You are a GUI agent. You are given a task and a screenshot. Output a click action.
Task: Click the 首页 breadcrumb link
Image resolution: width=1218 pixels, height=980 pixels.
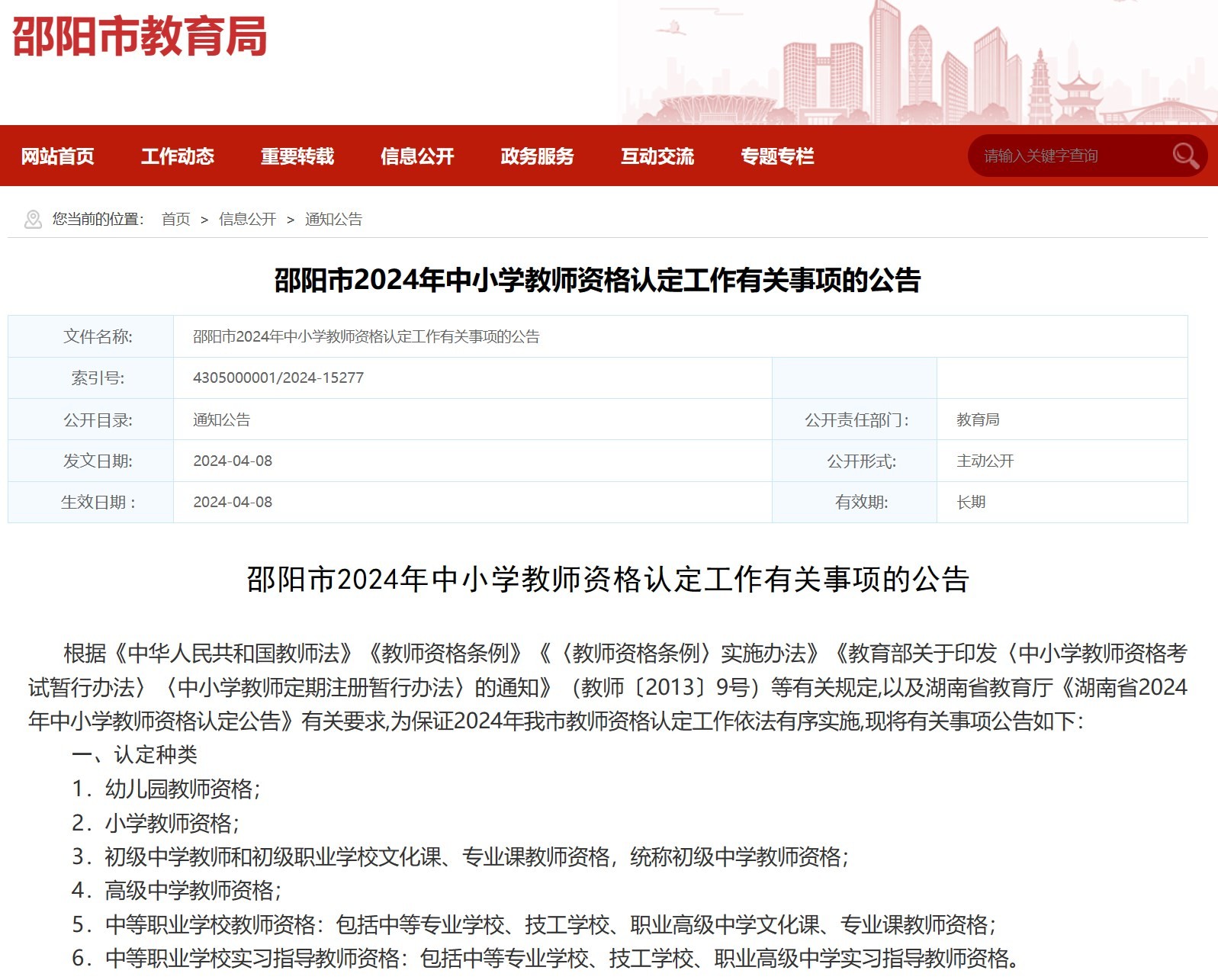tap(175, 220)
